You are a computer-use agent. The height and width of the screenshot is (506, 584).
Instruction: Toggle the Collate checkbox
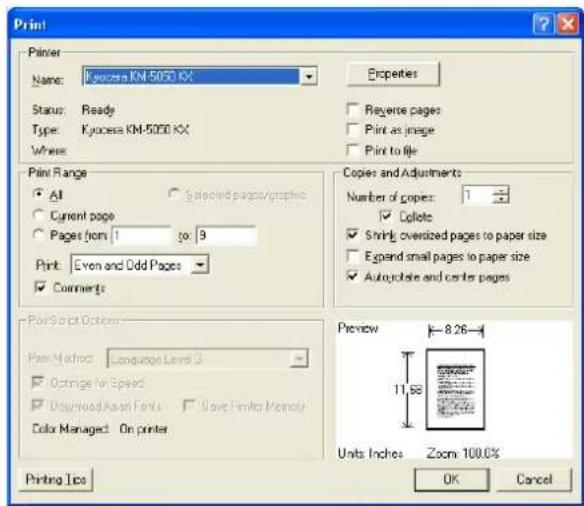pyautogui.click(x=386, y=216)
